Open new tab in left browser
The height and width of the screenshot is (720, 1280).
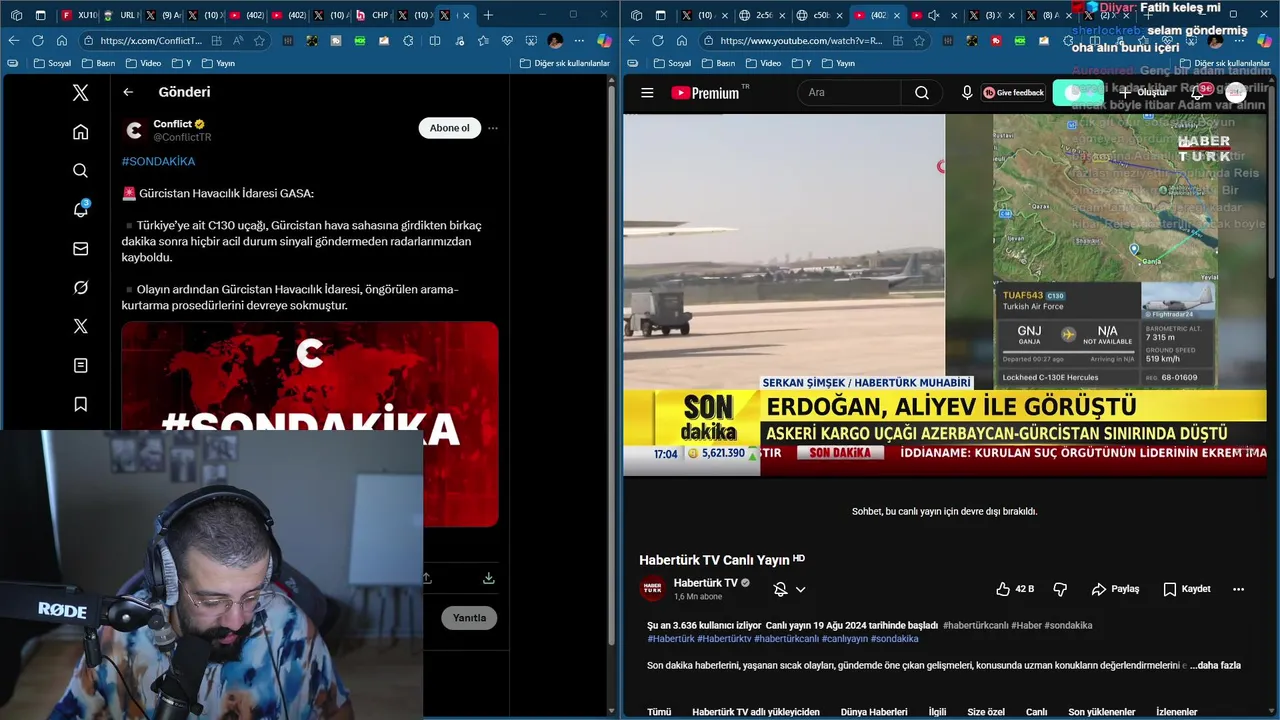point(488,15)
